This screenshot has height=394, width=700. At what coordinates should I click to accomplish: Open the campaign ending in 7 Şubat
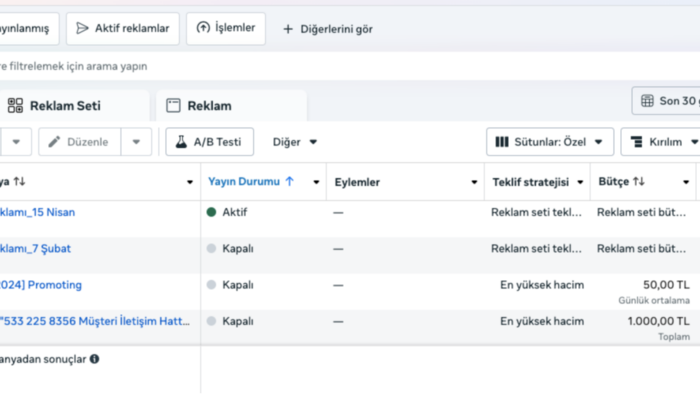[x=35, y=249]
